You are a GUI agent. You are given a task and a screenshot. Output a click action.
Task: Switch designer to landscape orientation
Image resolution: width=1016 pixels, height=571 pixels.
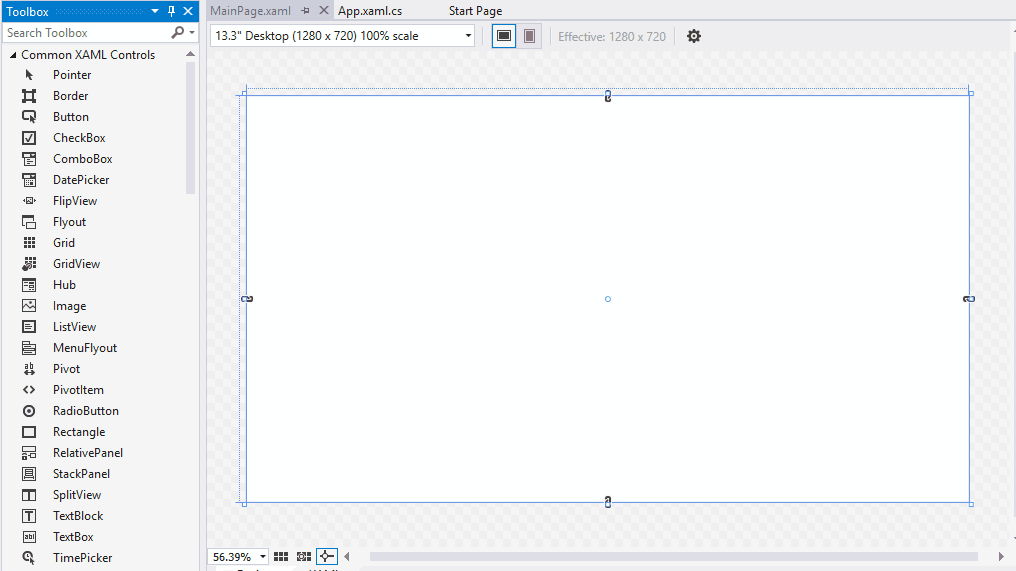point(503,36)
